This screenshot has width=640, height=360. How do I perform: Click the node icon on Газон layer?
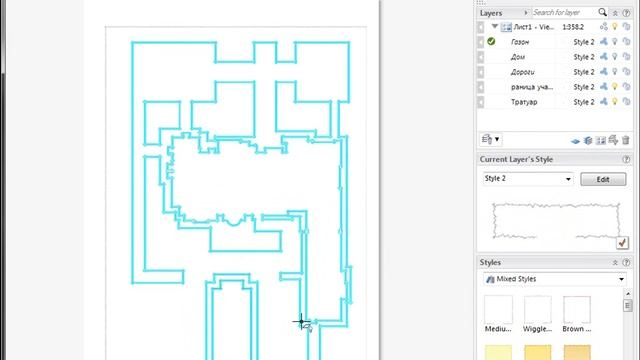pos(604,42)
